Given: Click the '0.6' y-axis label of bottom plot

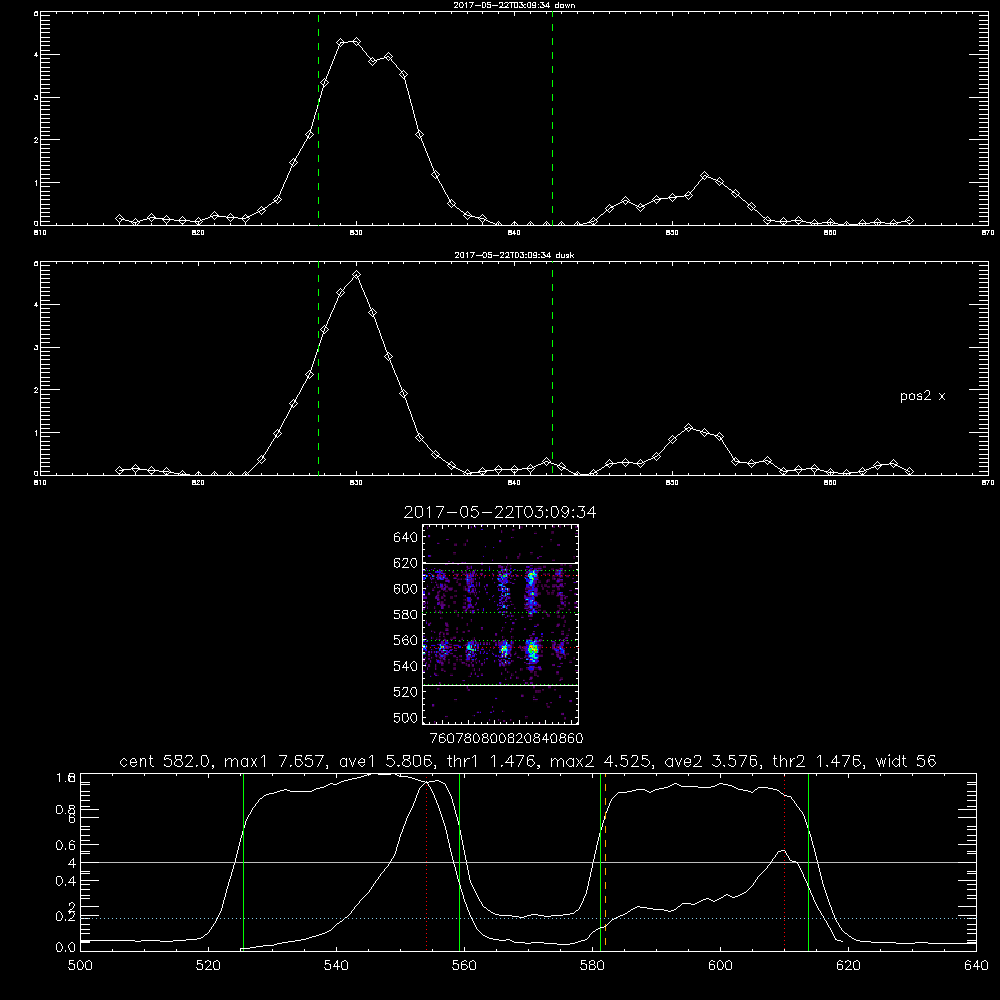Looking at the screenshot, I should pos(65,845).
